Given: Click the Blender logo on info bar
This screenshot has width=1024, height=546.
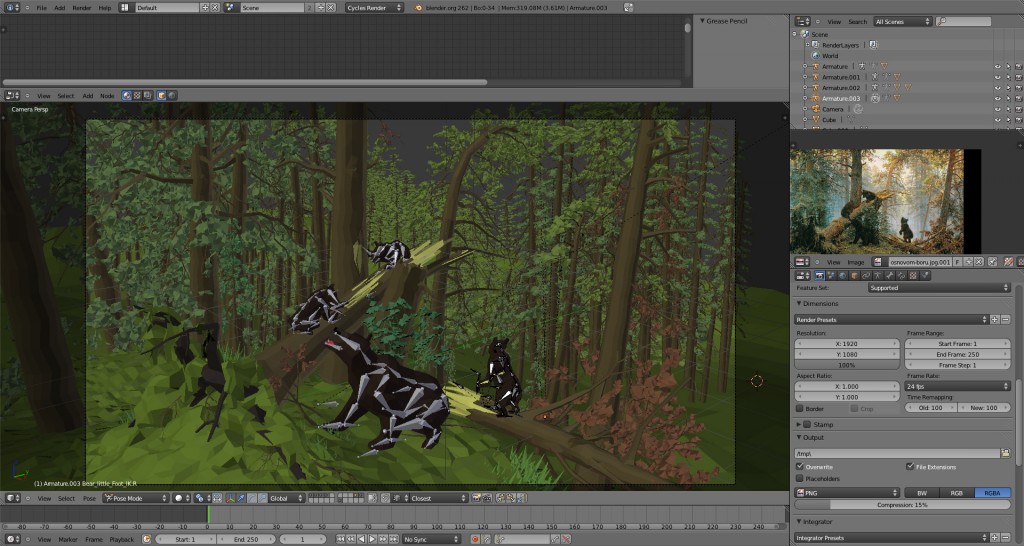Looking at the screenshot, I should tap(419, 8).
